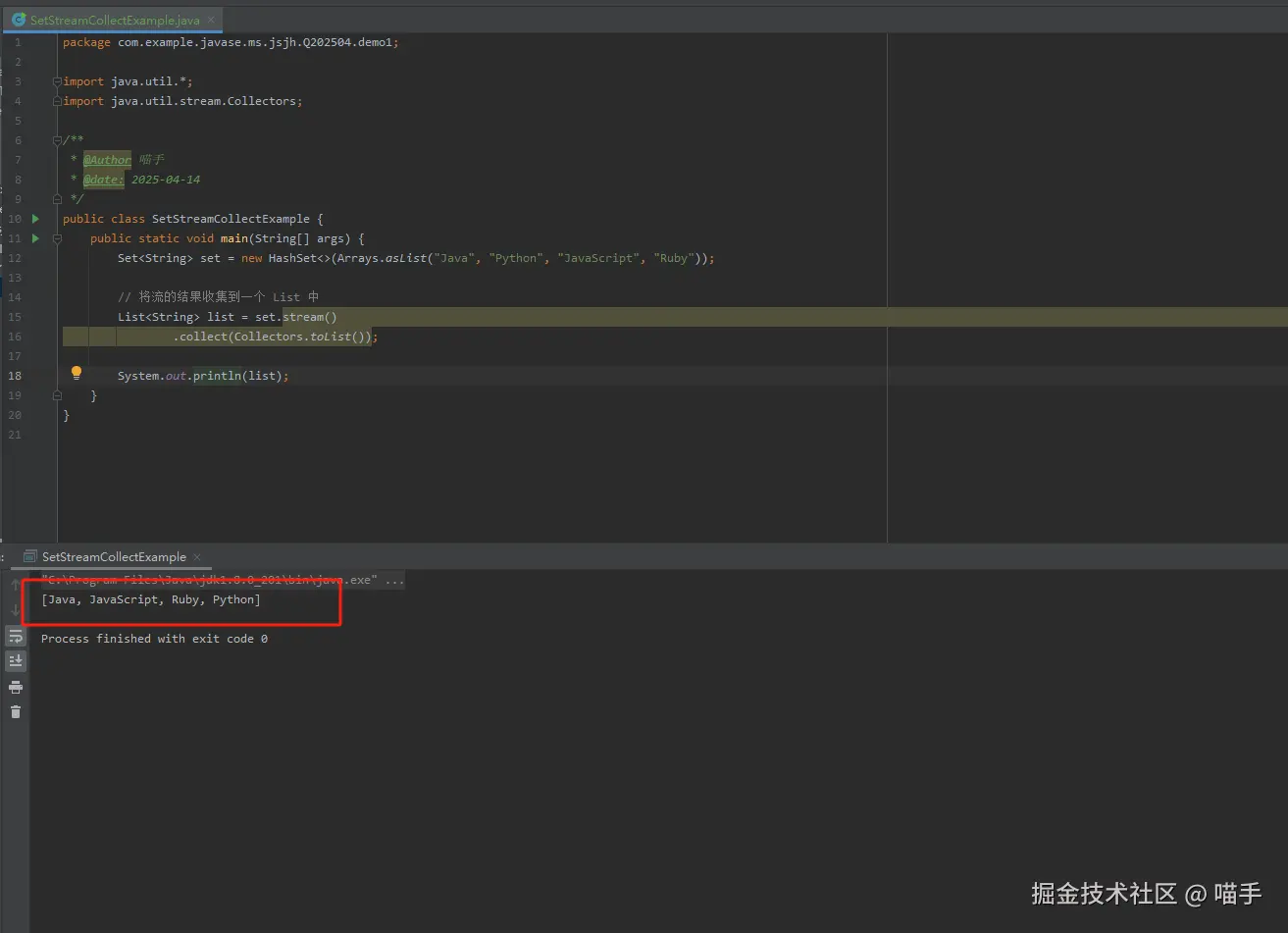1288x933 pixels.
Task: Click the class name SetStreamCollectExample on line 10
Action: point(231,219)
